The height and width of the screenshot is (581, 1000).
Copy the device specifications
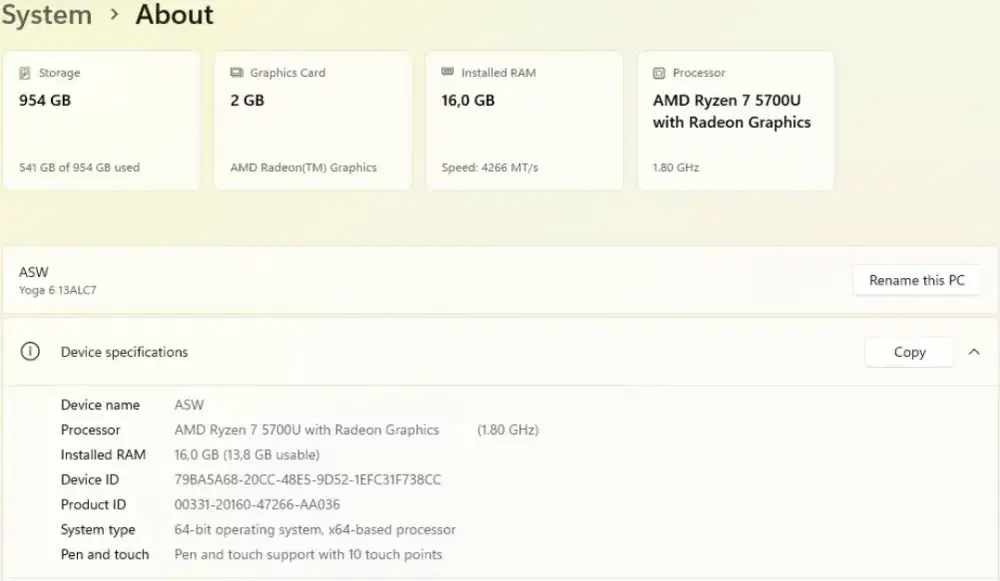click(908, 352)
